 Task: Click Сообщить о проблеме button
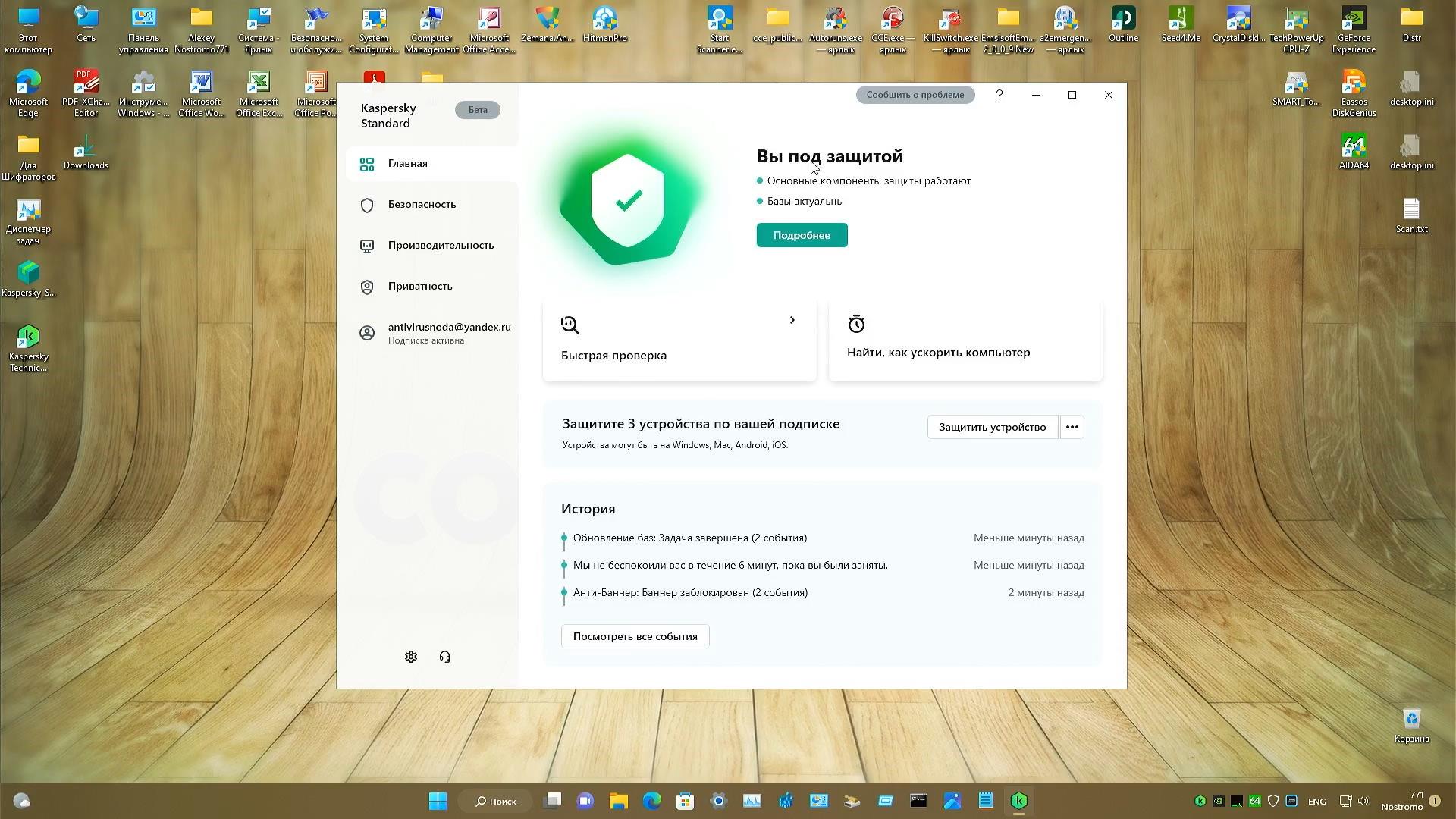(x=915, y=95)
